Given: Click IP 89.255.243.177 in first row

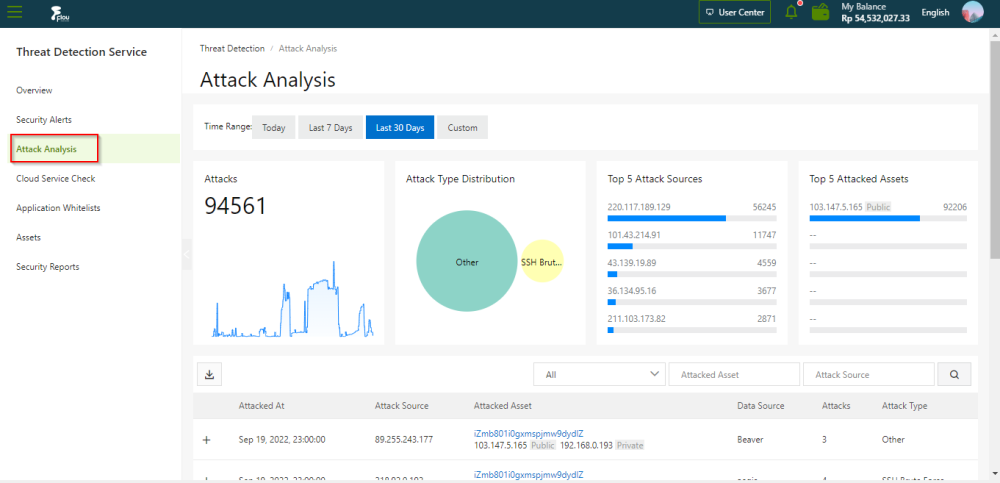Looking at the screenshot, I should tap(403, 440).
